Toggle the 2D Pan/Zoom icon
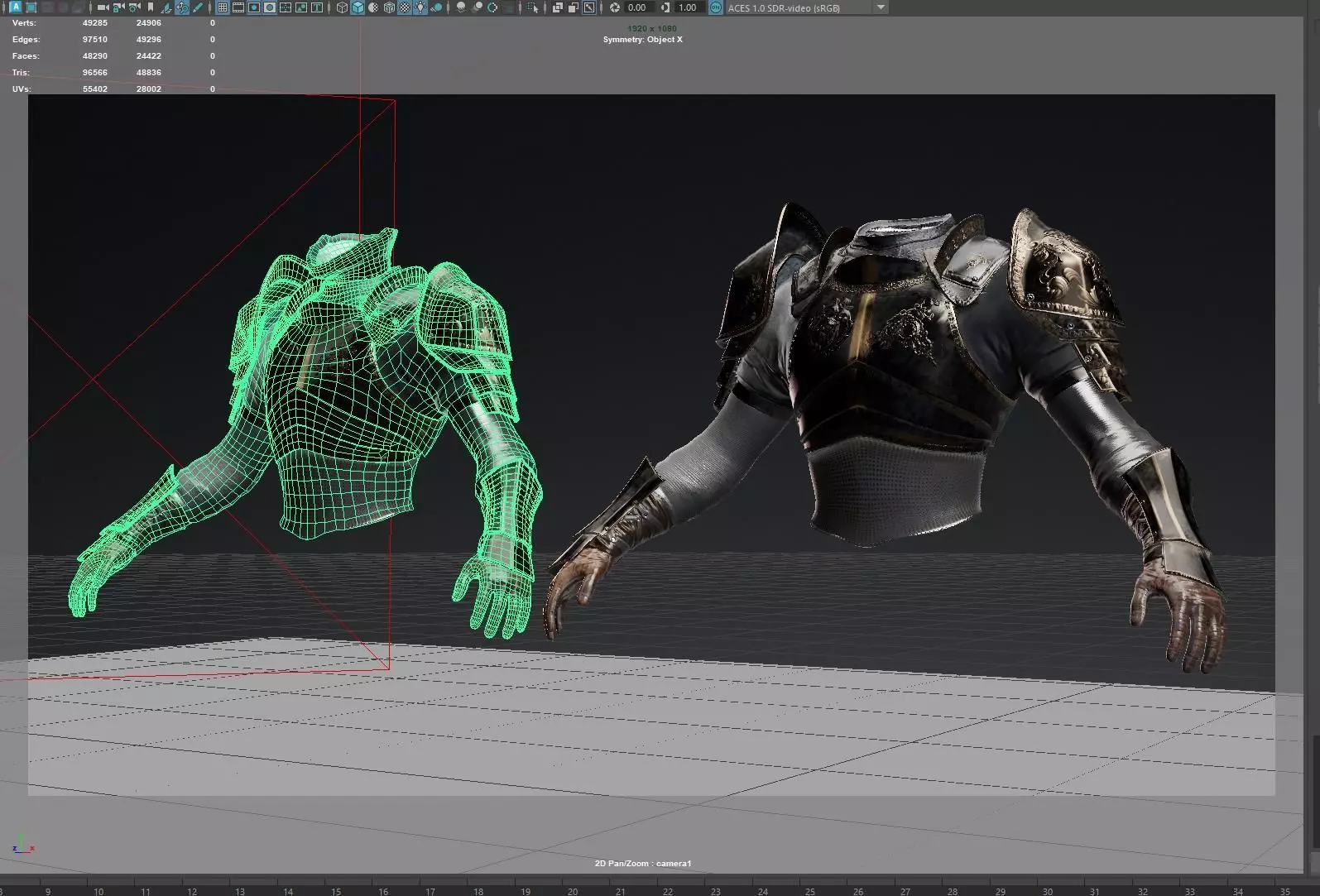 182,7
